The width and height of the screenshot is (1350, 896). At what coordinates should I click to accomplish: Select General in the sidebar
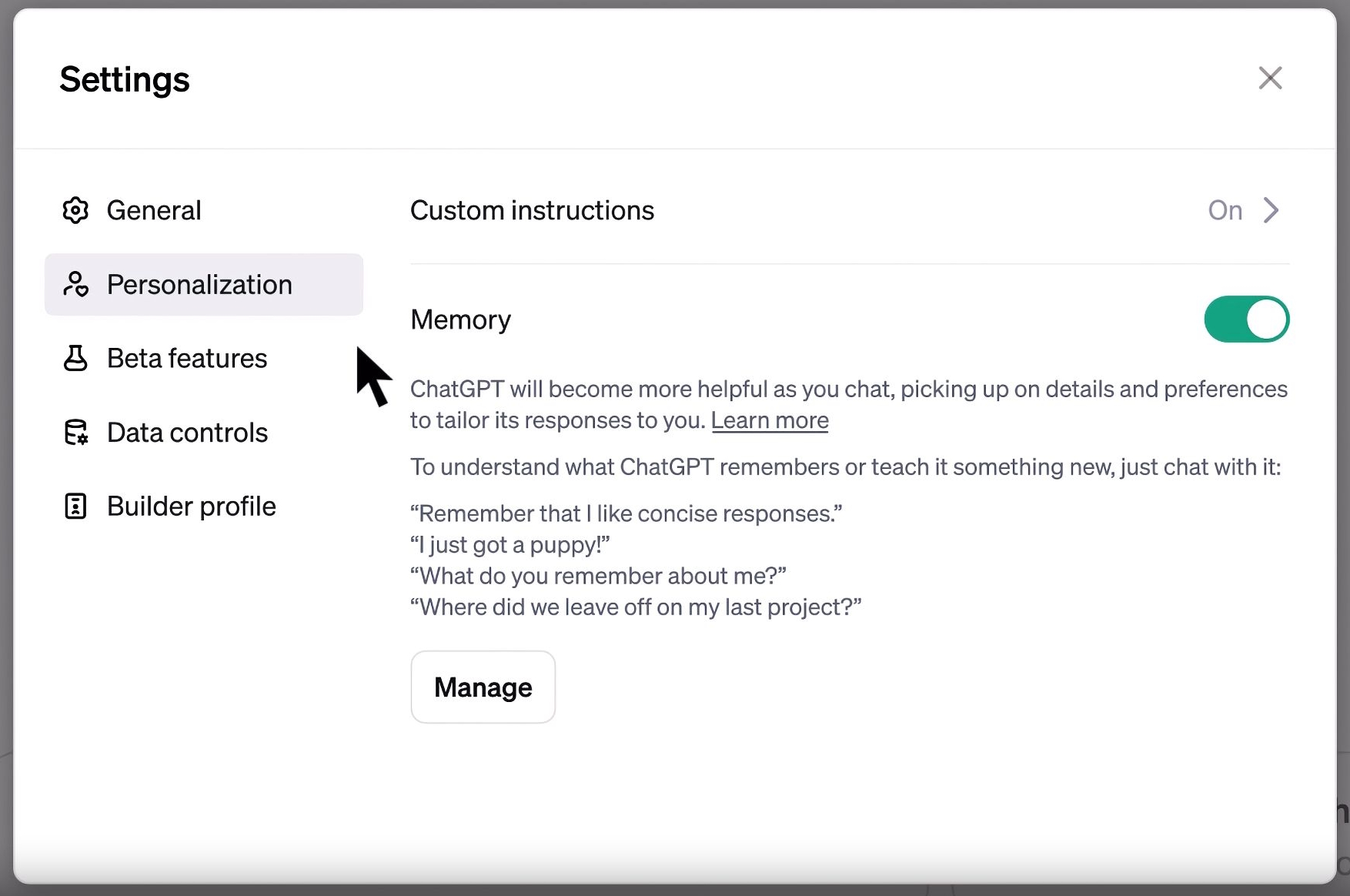154,210
